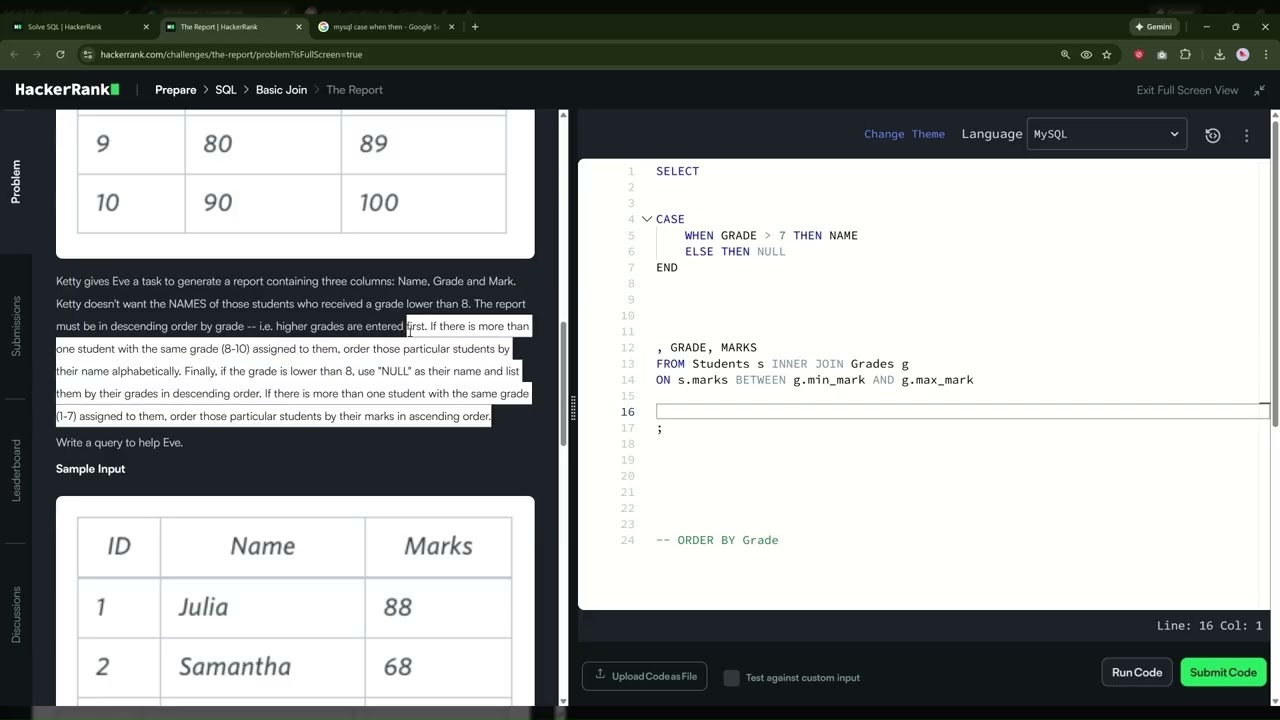Click the END keyword on line 7
The image size is (1280, 720).
click(x=667, y=267)
